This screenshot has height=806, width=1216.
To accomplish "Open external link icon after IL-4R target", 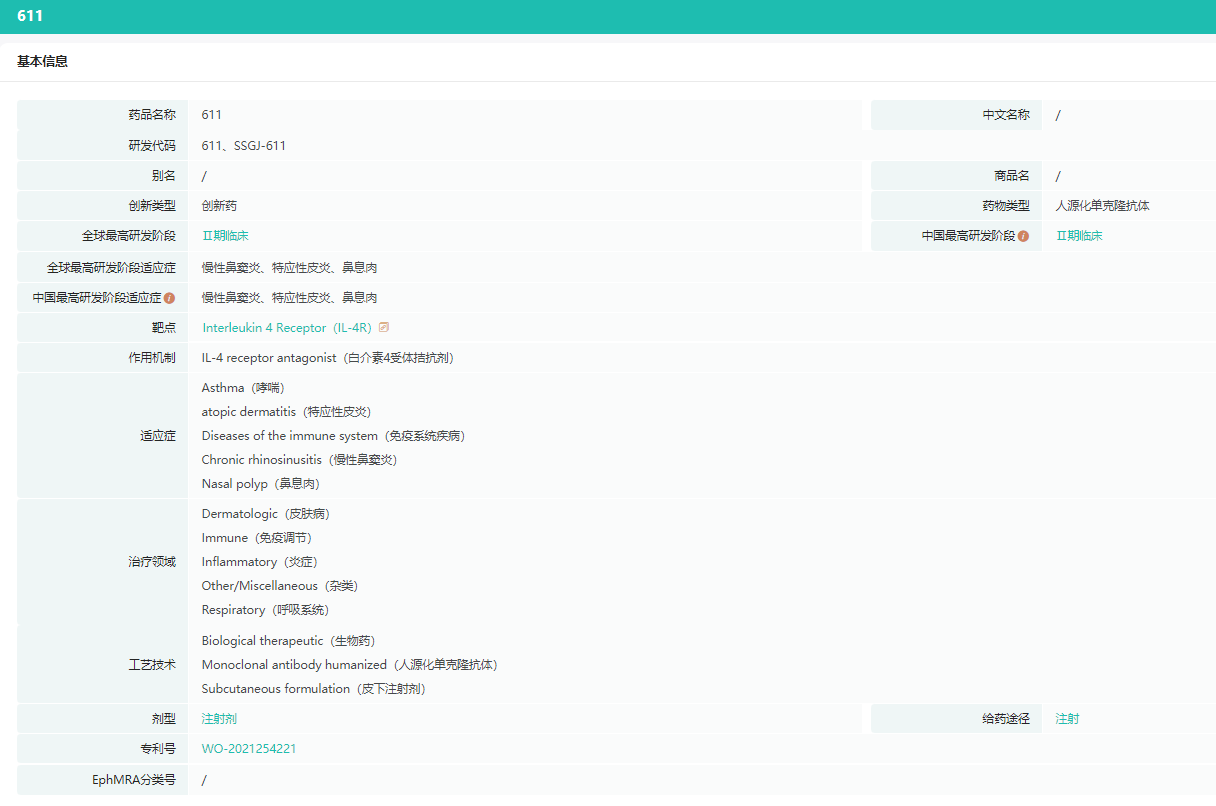I will (x=384, y=327).
